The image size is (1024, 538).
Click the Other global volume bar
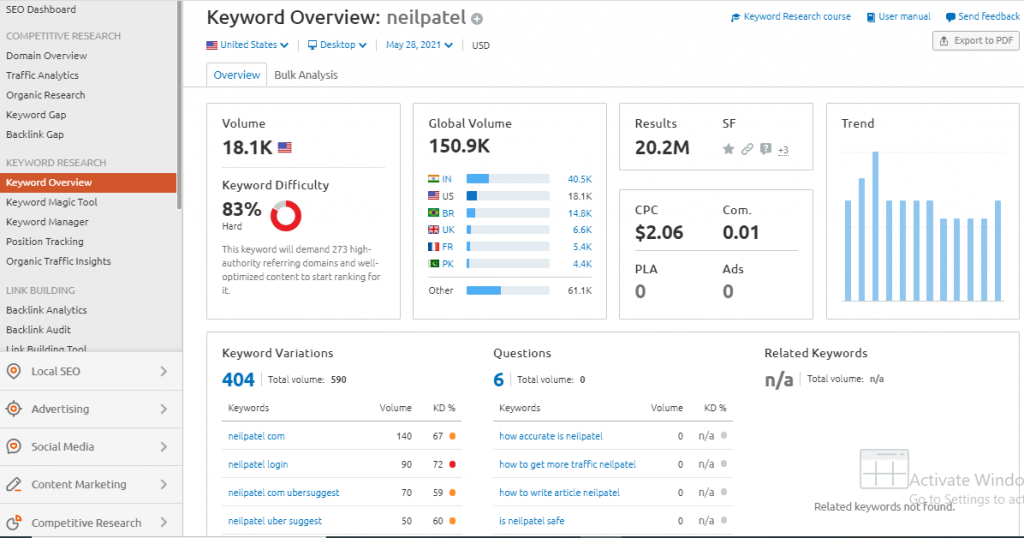click(x=507, y=291)
